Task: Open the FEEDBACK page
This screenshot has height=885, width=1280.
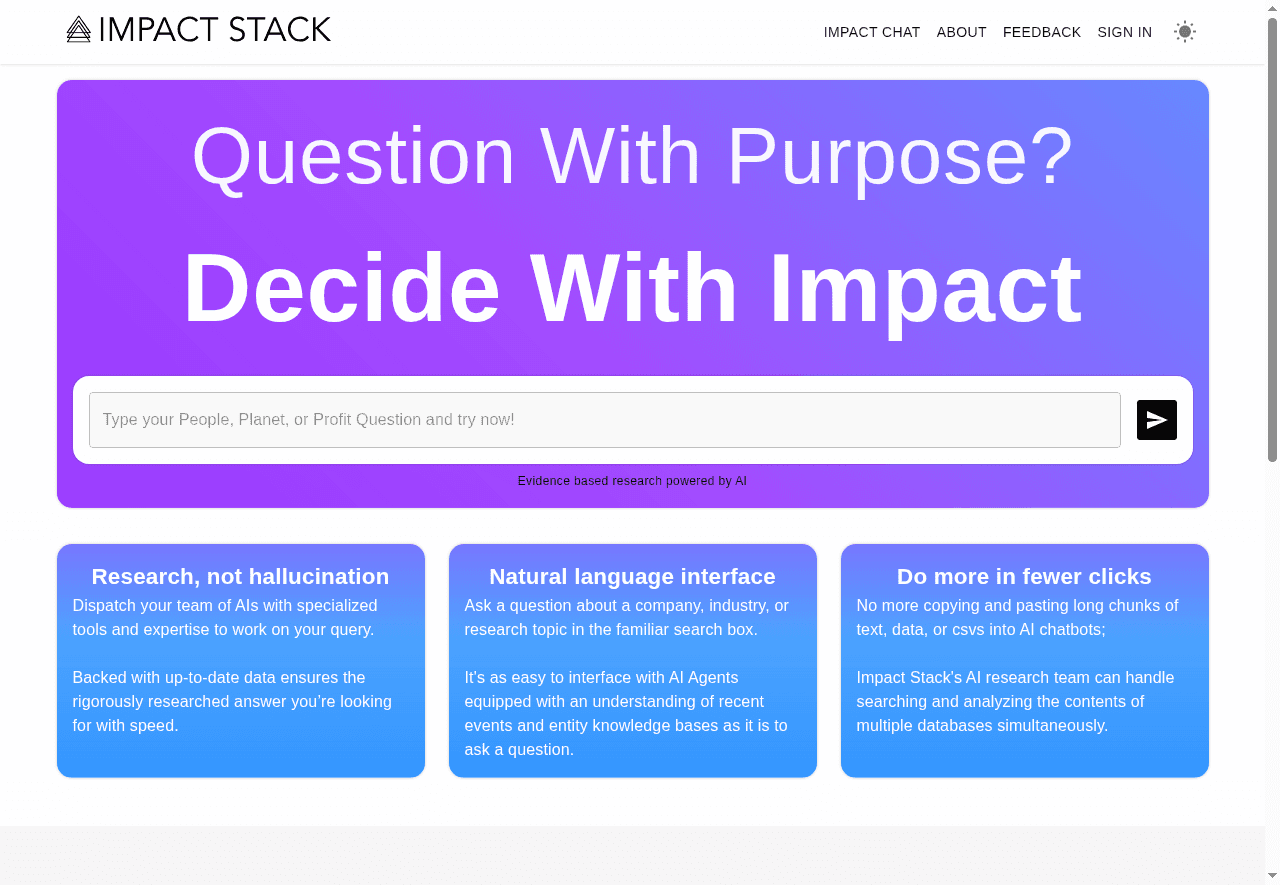Action: (x=1042, y=32)
